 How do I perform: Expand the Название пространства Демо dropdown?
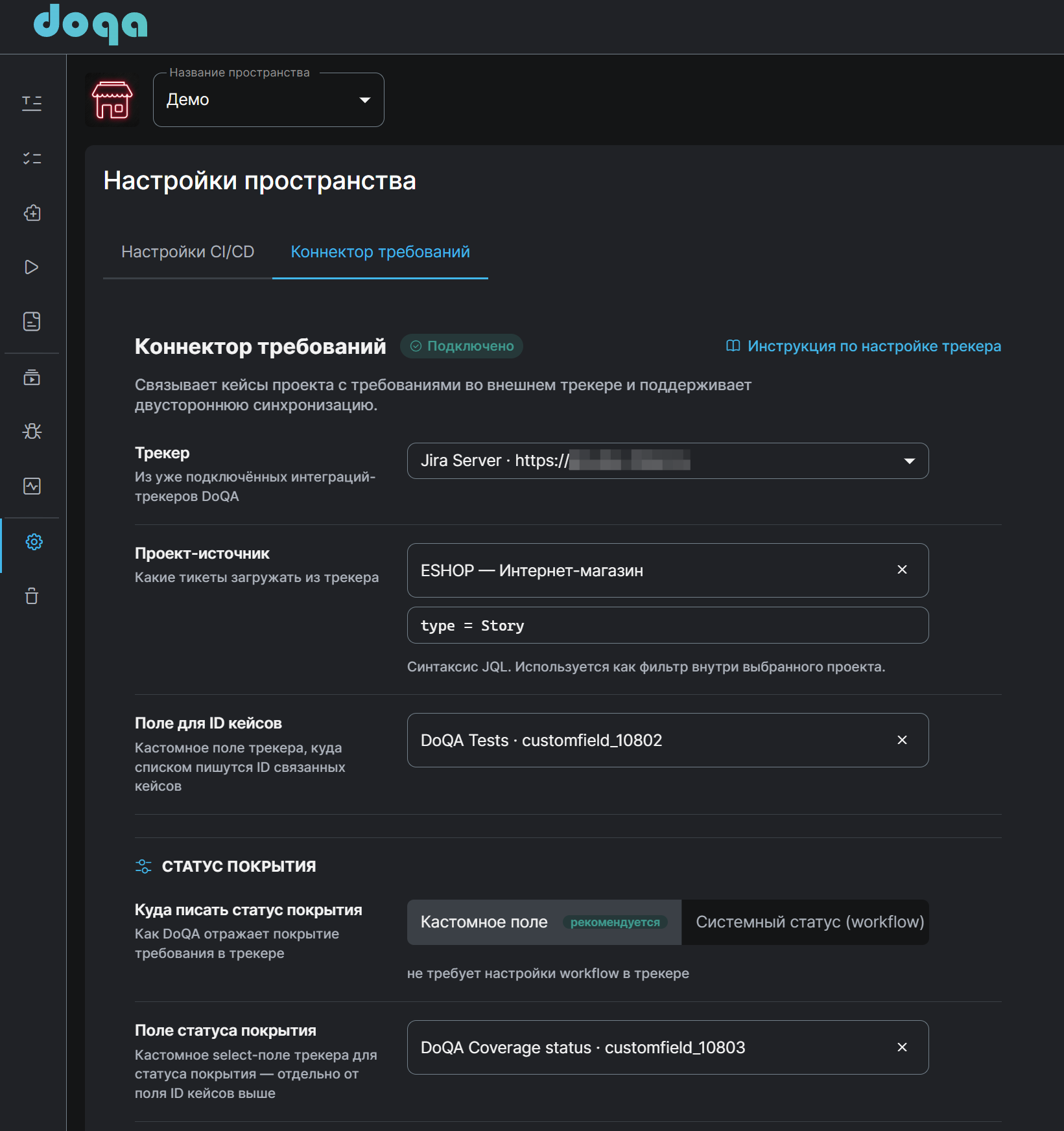[268, 100]
